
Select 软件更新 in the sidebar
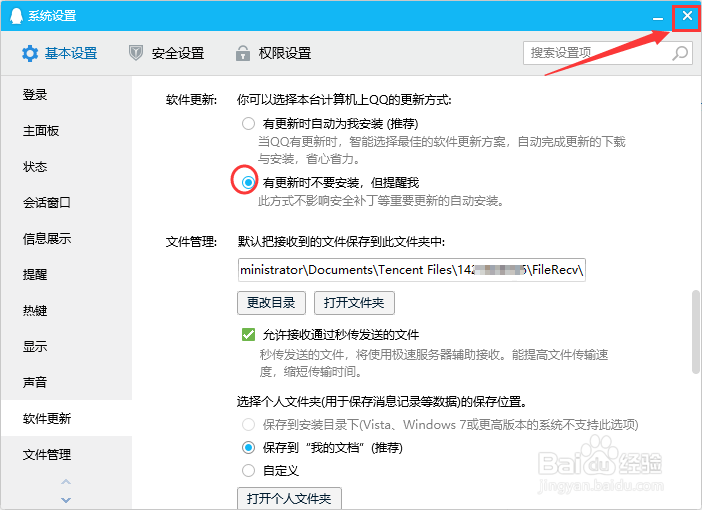pos(66,418)
